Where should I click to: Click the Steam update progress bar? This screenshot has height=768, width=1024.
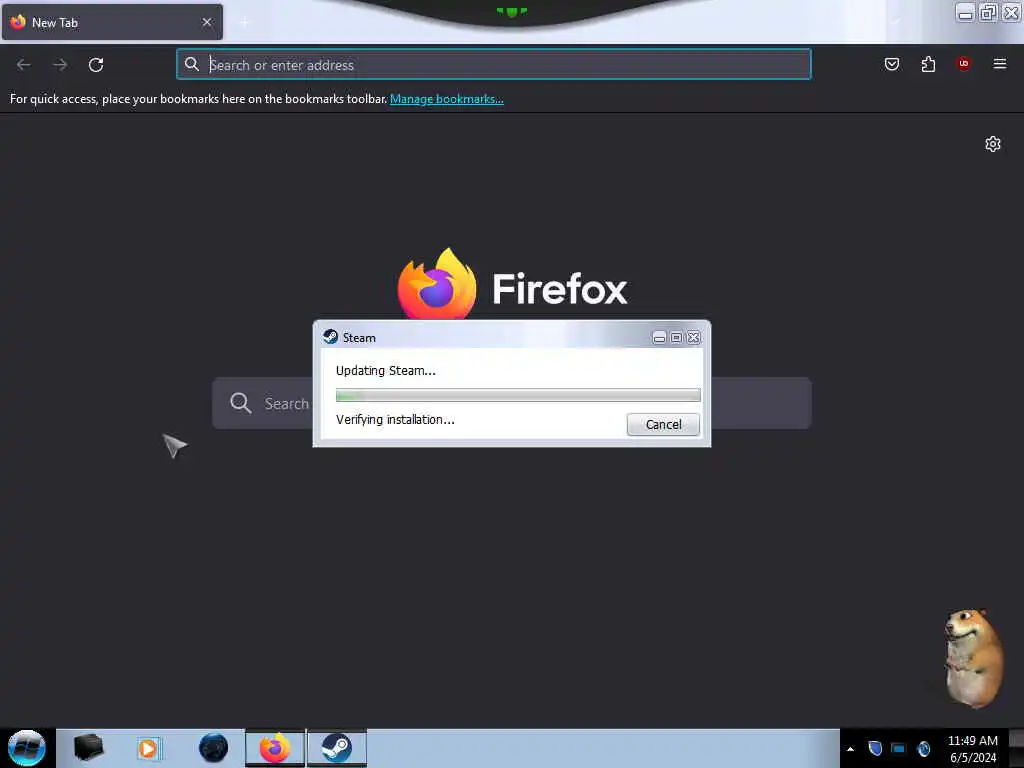coord(518,395)
